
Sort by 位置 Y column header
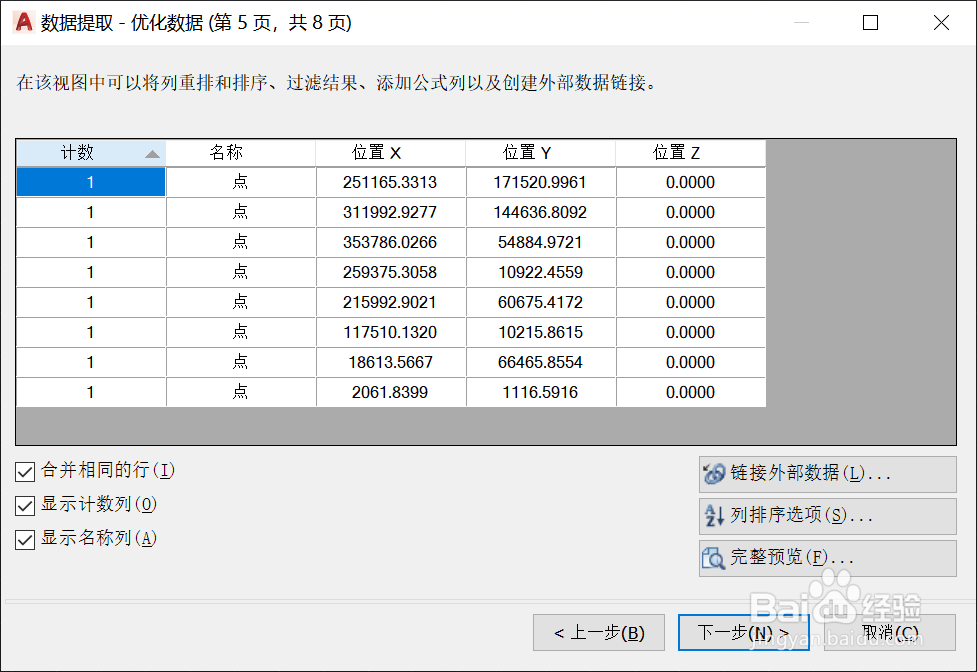pos(541,153)
